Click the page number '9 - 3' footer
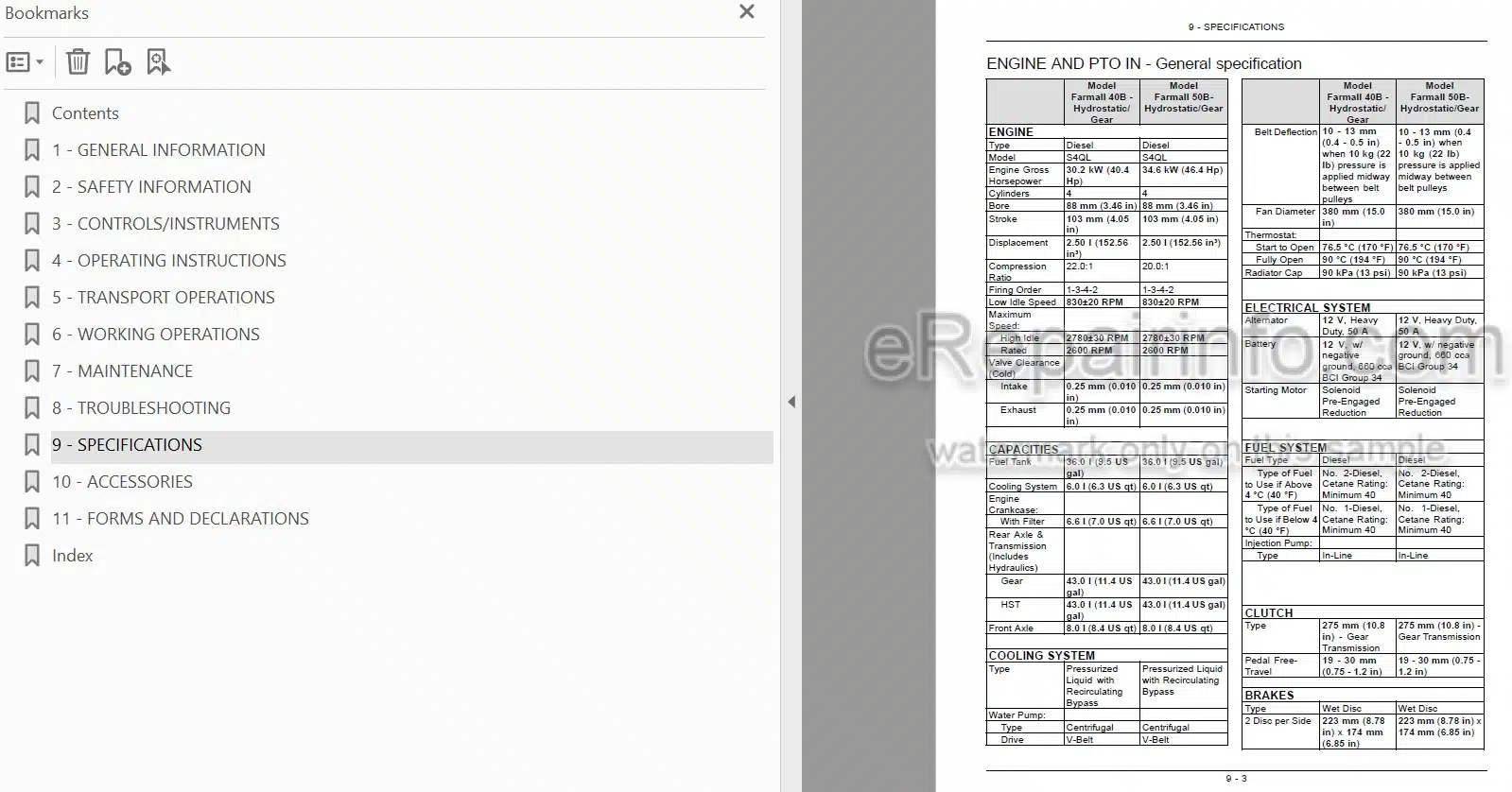The height and width of the screenshot is (792, 1512). (x=1236, y=779)
